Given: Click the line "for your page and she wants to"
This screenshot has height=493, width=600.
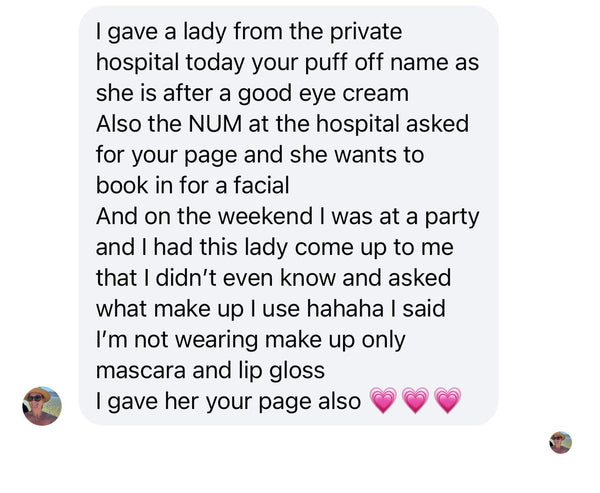Looking at the screenshot, I should coord(260,155).
